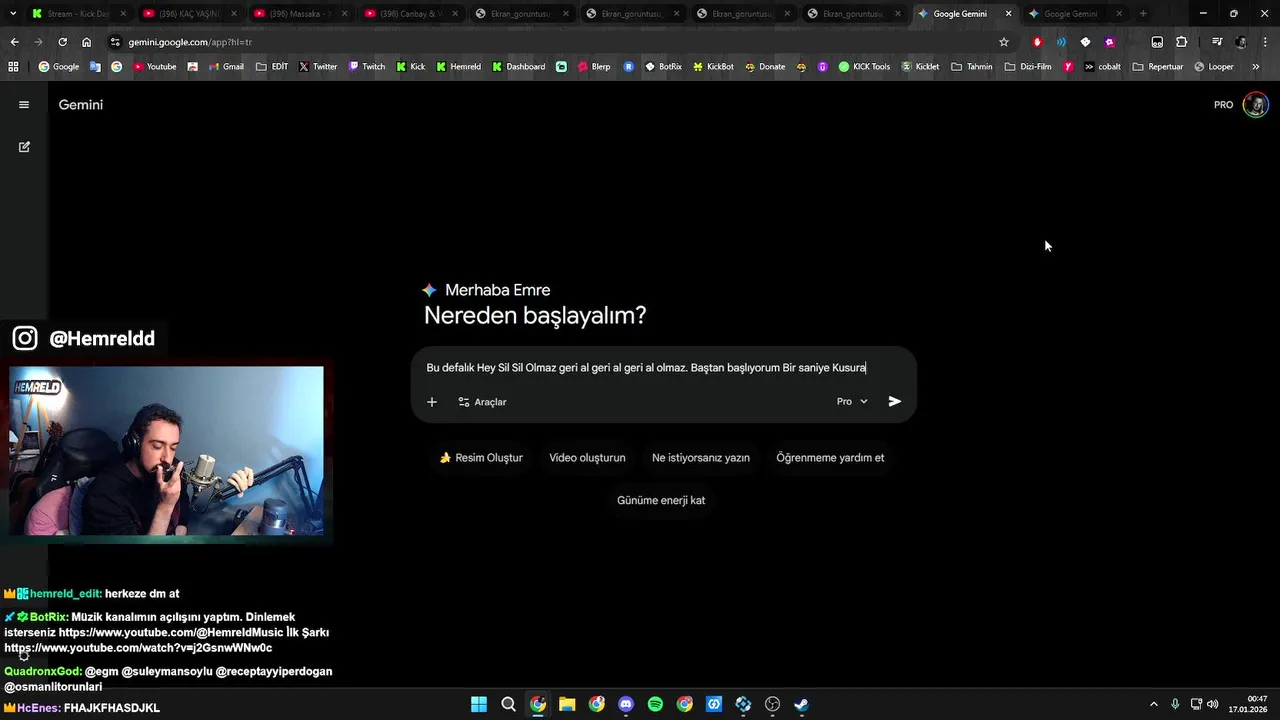Click the Ne istiyorsanız yazın chip
This screenshot has height=720, width=1280.
coord(701,458)
